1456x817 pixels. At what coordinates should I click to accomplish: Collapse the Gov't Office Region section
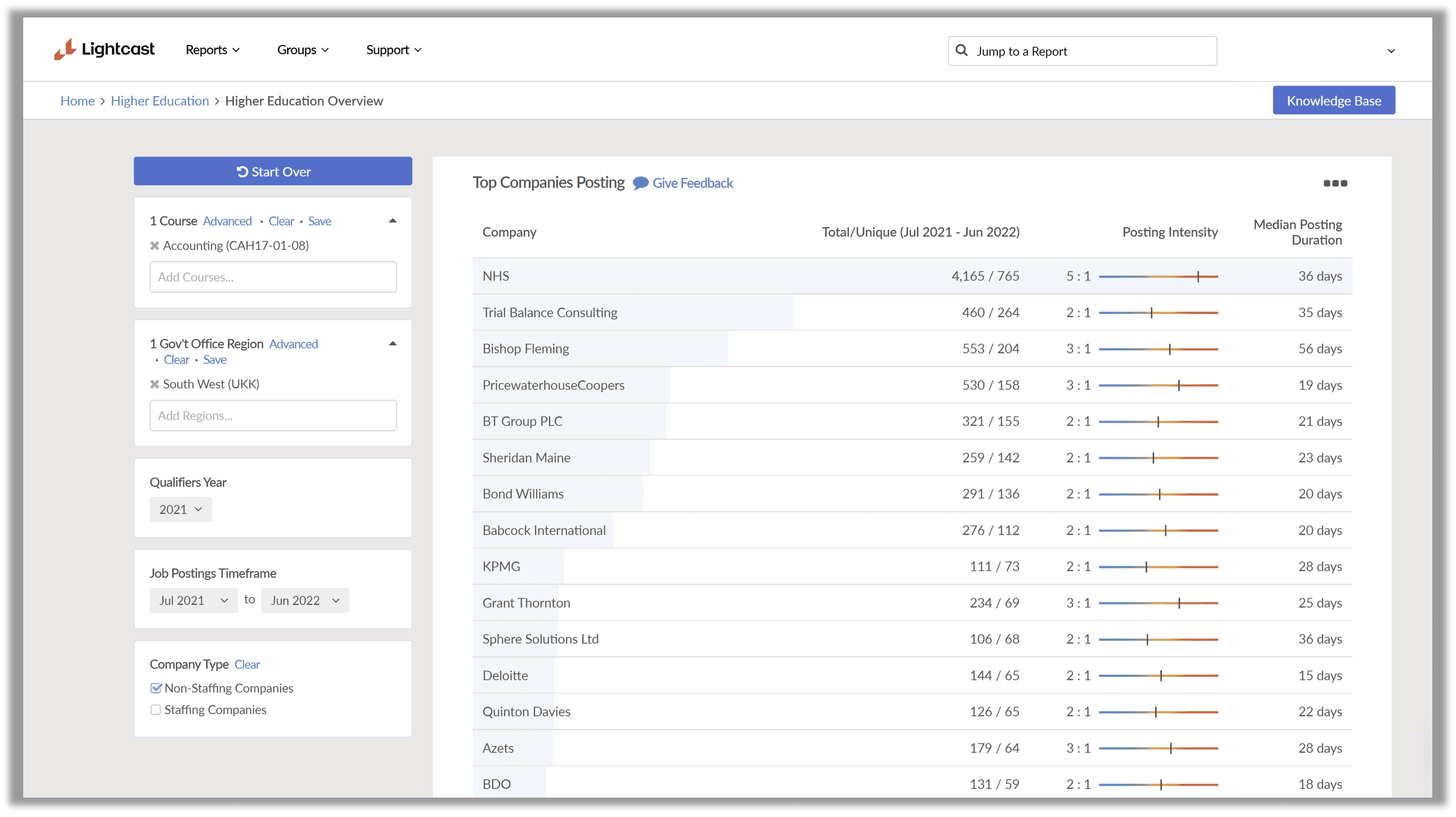point(392,343)
